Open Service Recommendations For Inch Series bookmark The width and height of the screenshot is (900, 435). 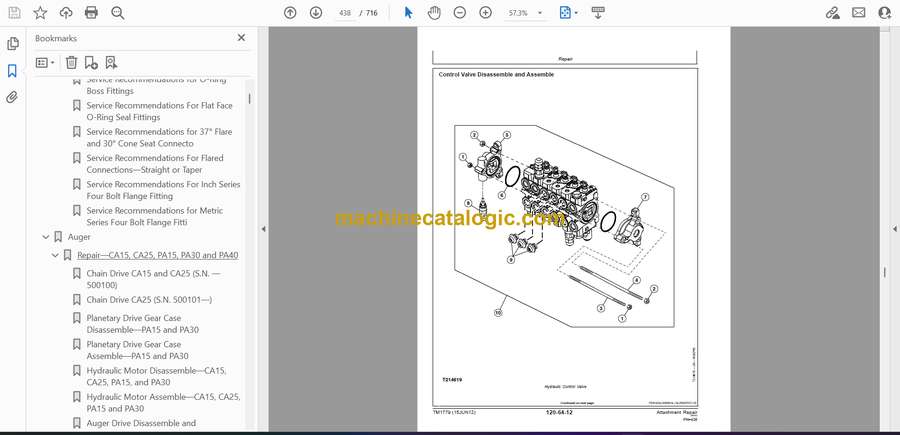(164, 190)
